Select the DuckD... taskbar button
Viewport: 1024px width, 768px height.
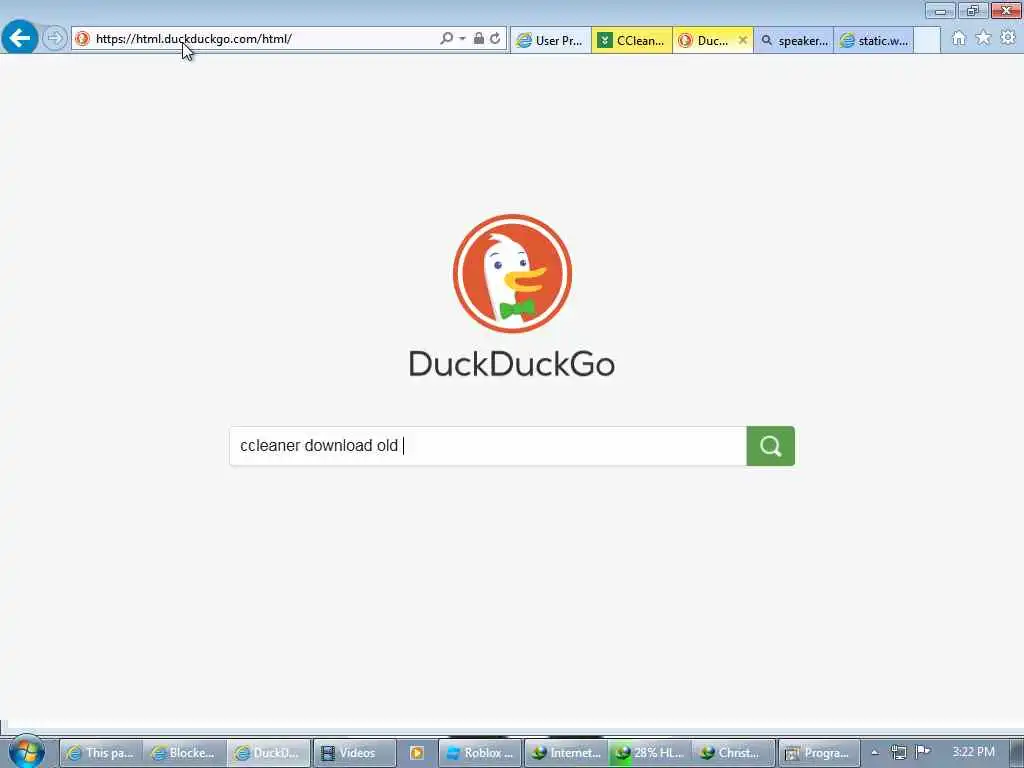[268, 753]
